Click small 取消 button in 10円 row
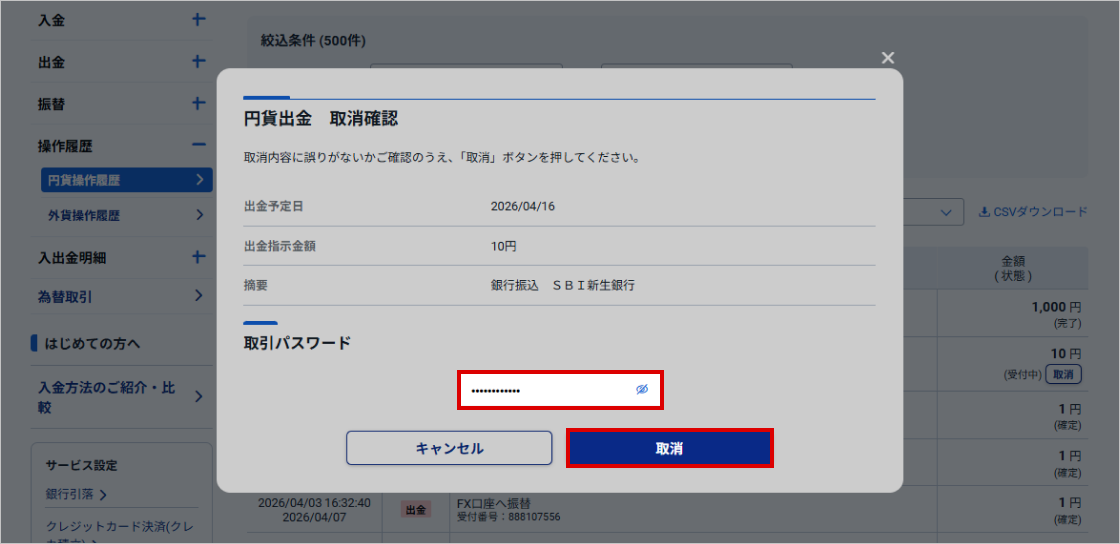The image size is (1120, 544). click(1068, 374)
